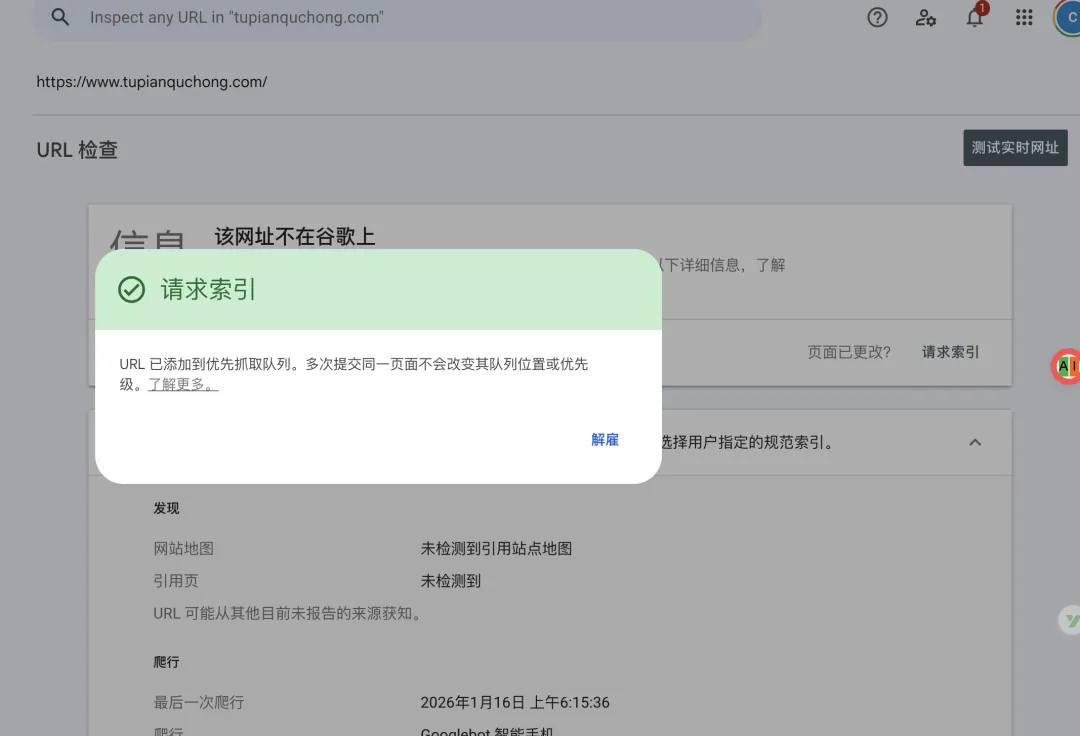
Task: Dismiss the dialog with the 解雇 button
Action: 605,440
